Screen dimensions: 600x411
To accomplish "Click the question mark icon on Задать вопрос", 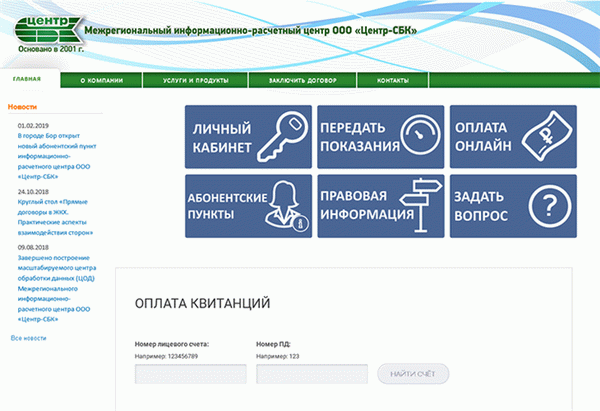I will 550,206.
